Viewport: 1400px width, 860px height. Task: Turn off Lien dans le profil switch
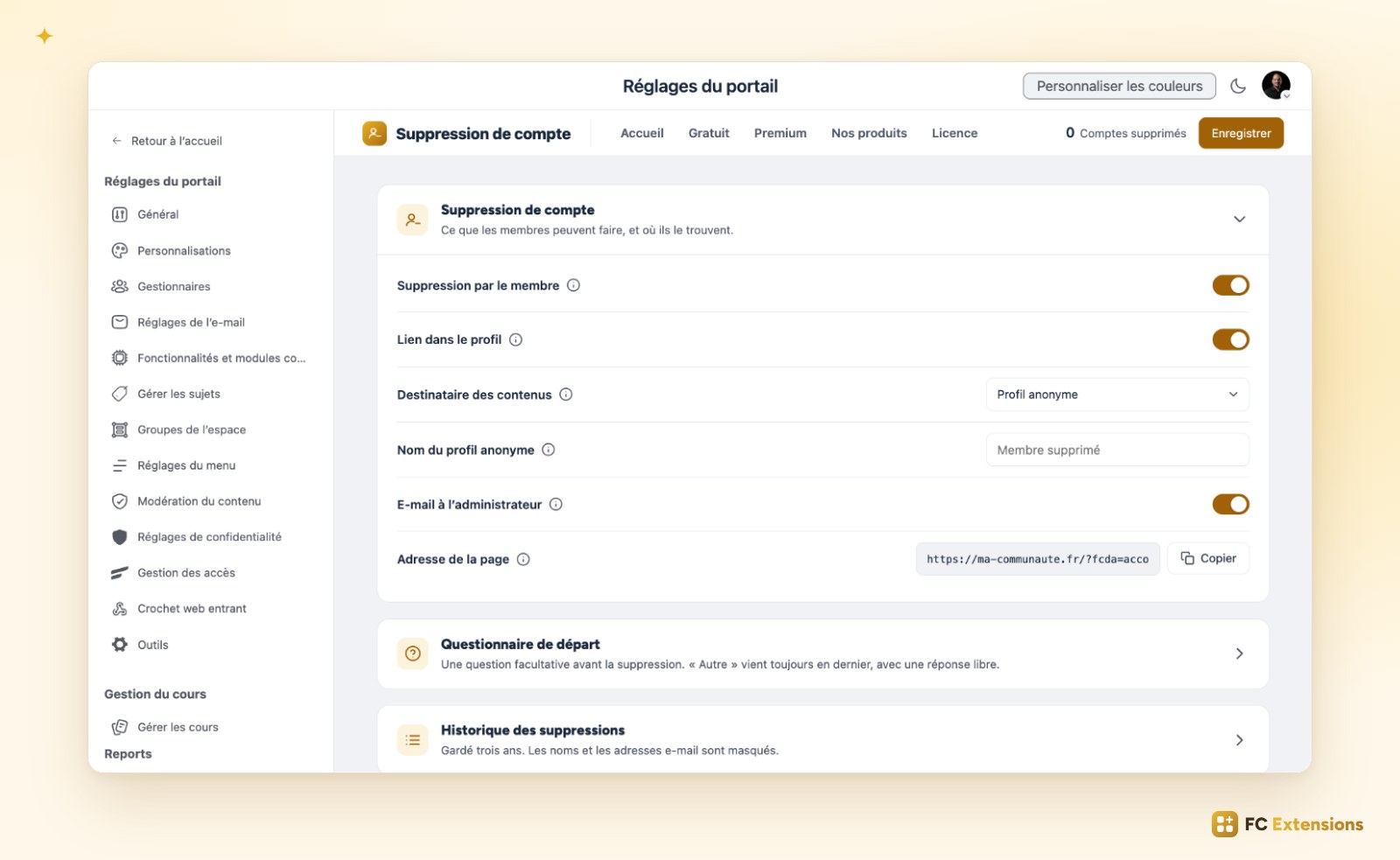tap(1230, 339)
